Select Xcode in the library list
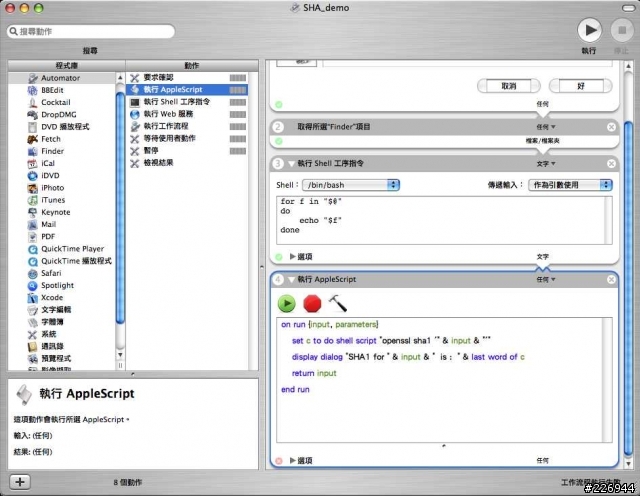Screen dimensions: 640x496 (x=62, y=298)
